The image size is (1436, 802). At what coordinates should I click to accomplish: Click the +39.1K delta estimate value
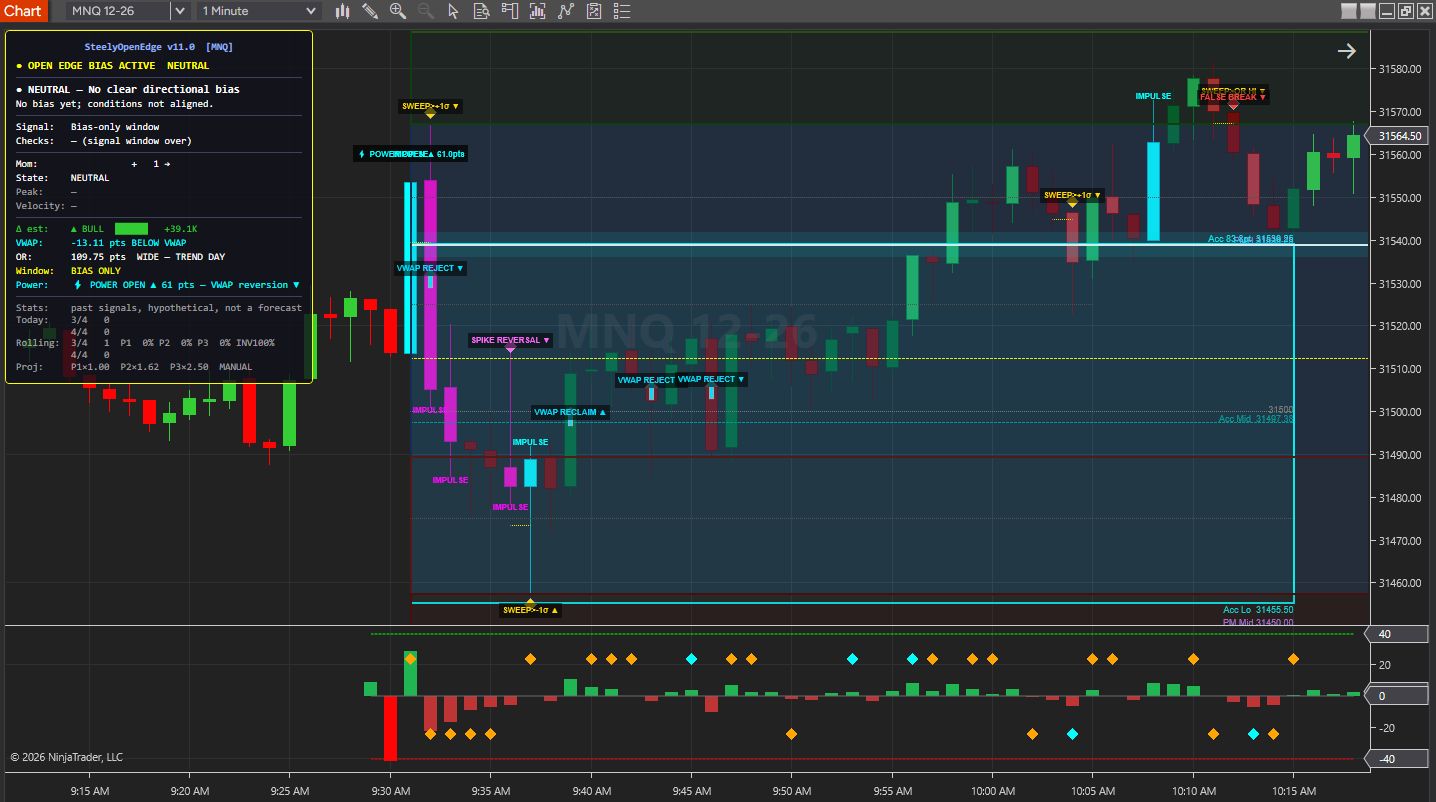(180, 229)
